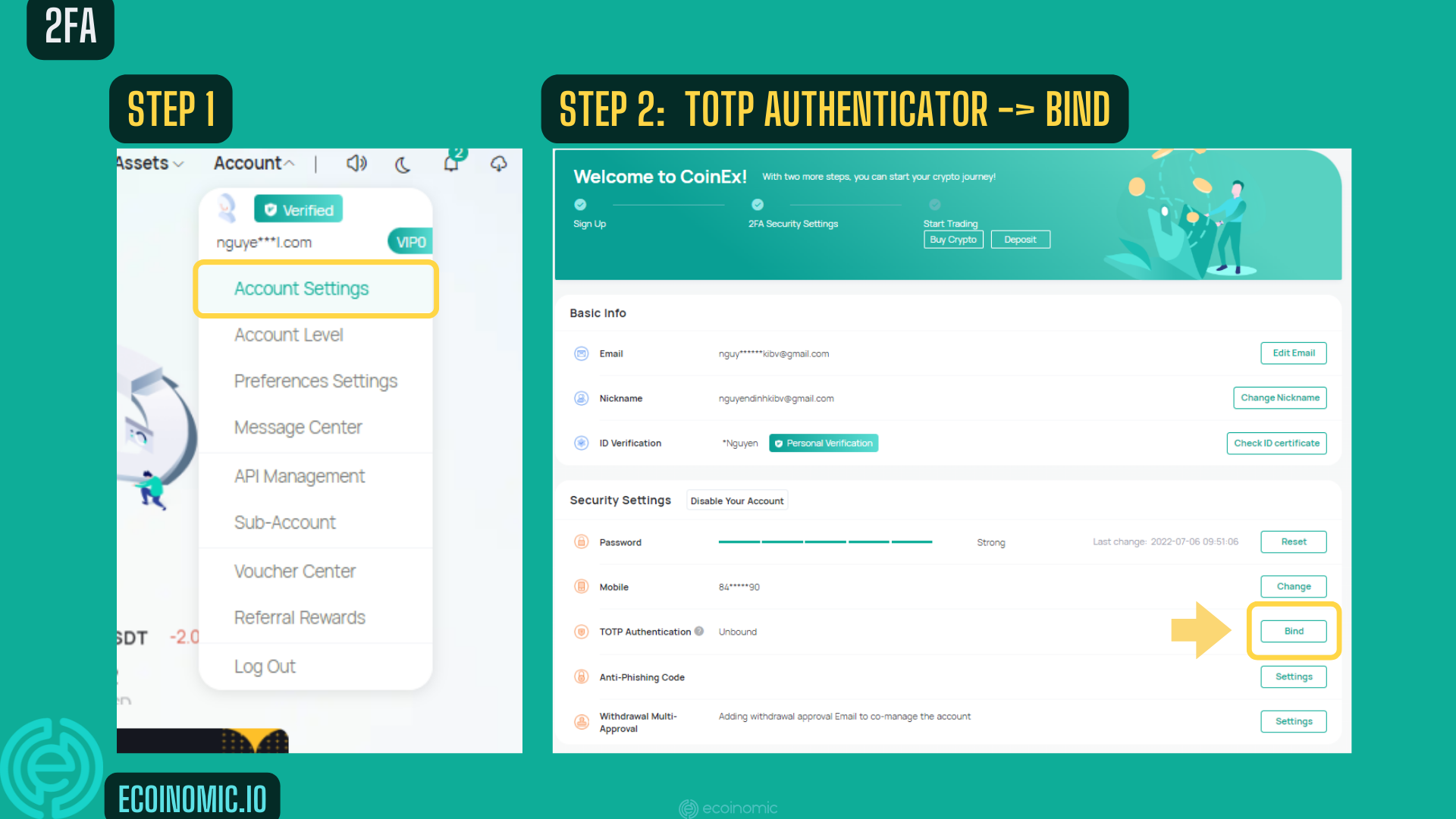
Task: Click the Unbound status text
Action: tap(737, 632)
